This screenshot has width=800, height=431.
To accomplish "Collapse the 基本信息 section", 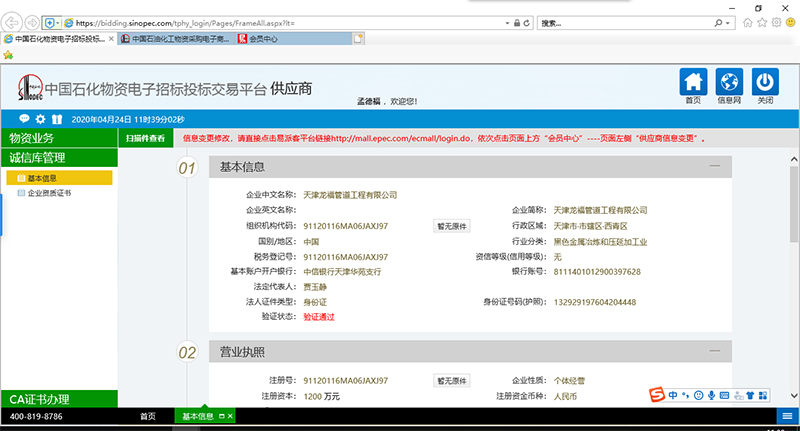I will [715, 166].
